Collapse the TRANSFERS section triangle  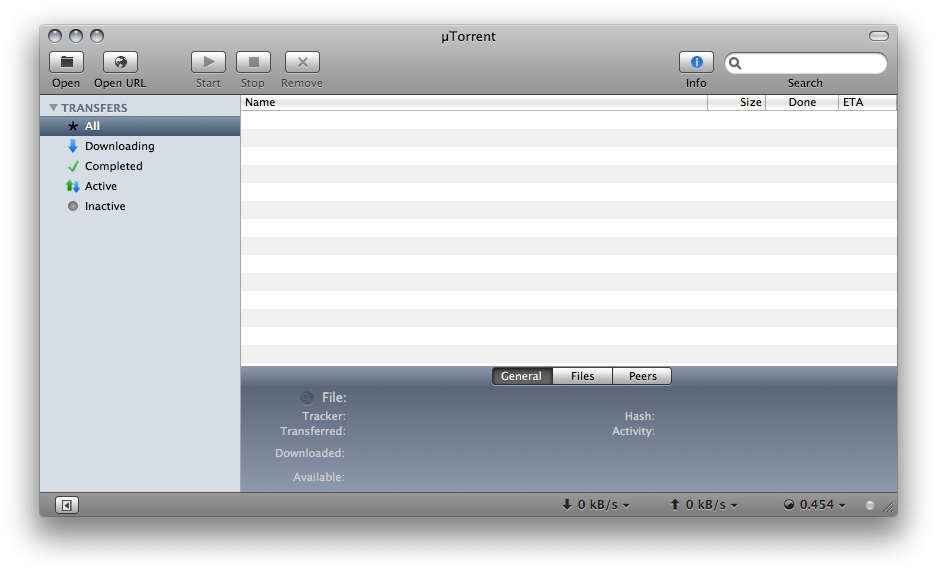pyautogui.click(x=53, y=108)
